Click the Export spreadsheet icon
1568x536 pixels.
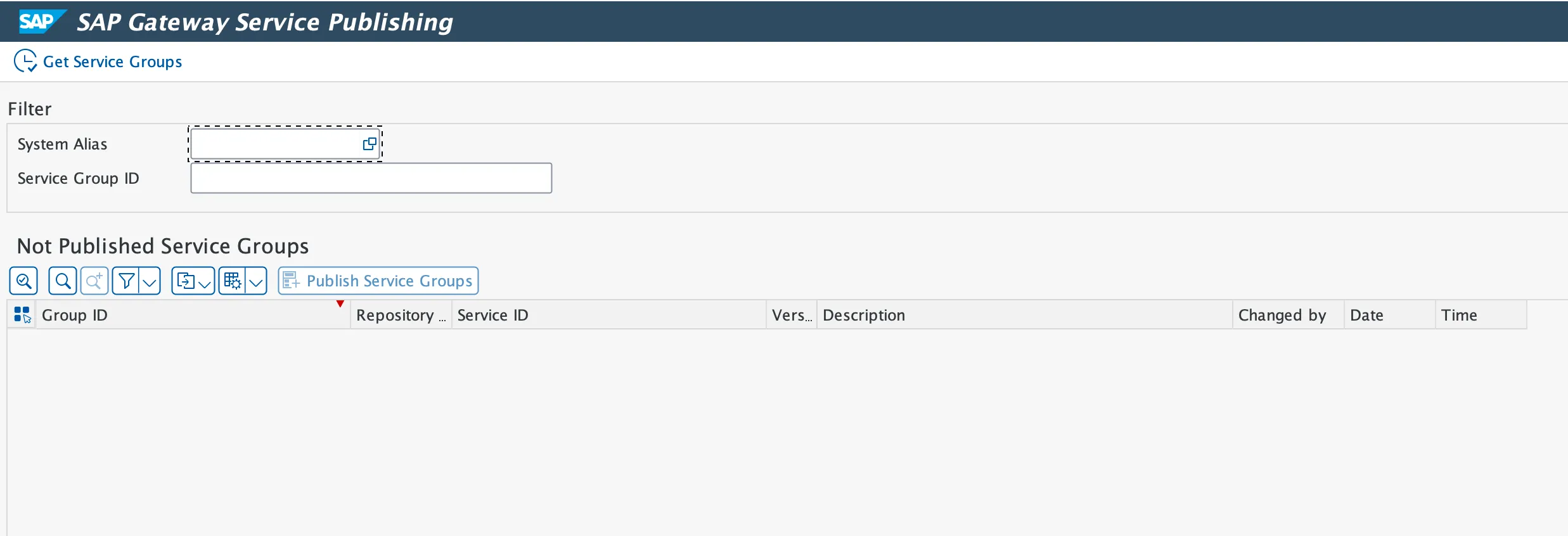[x=186, y=281]
